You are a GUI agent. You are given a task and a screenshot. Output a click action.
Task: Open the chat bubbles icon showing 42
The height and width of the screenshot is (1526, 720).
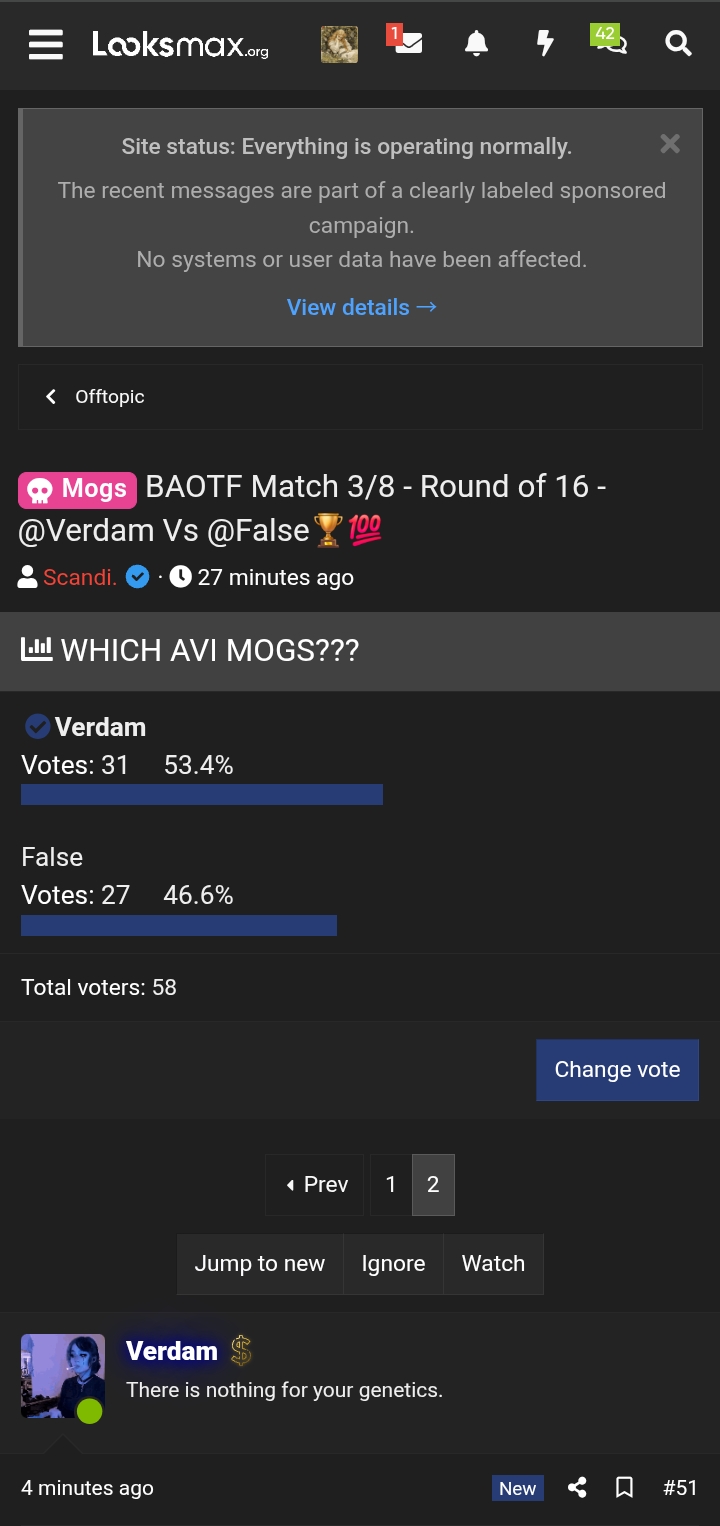(610, 43)
